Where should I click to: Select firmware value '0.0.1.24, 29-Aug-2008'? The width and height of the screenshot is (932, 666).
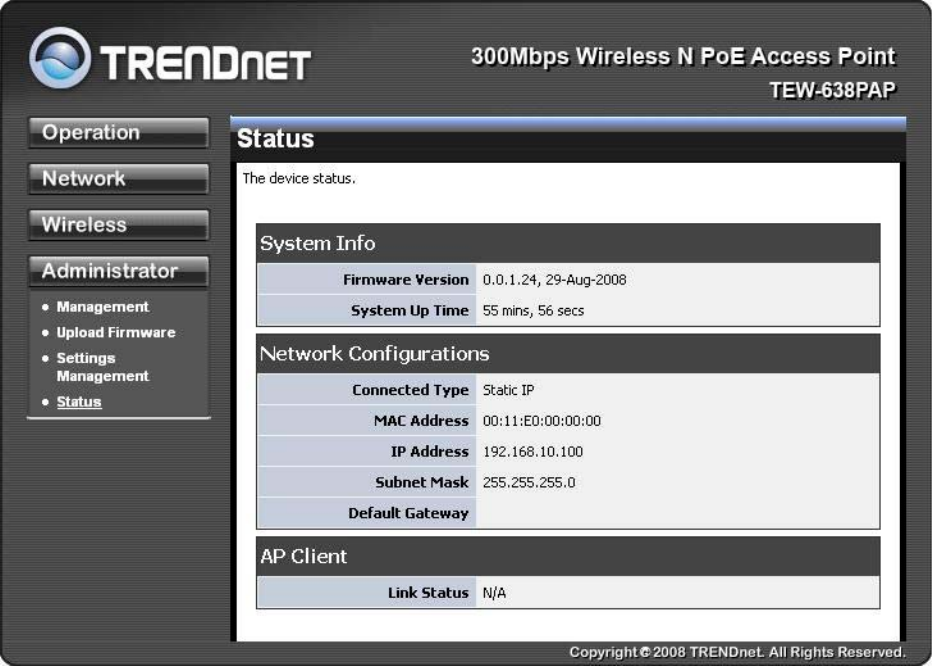click(x=554, y=279)
